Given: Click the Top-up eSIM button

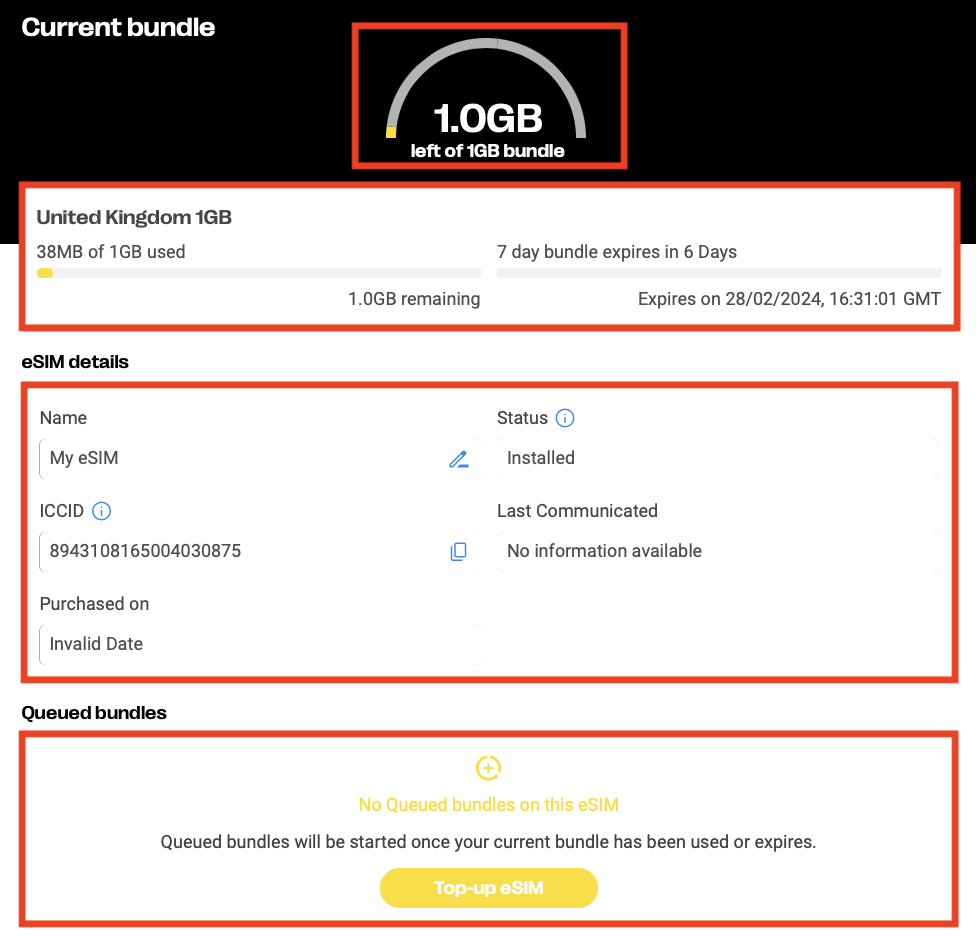Looking at the screenshot, I should 489,887.
